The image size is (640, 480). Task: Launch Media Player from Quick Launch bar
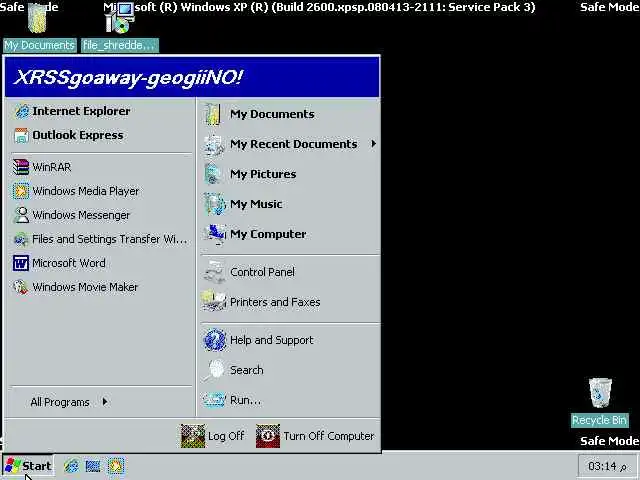coord(116,466)
